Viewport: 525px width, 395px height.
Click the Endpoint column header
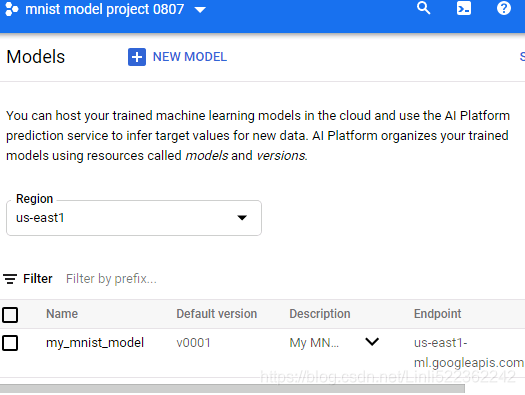coord(437,314)
